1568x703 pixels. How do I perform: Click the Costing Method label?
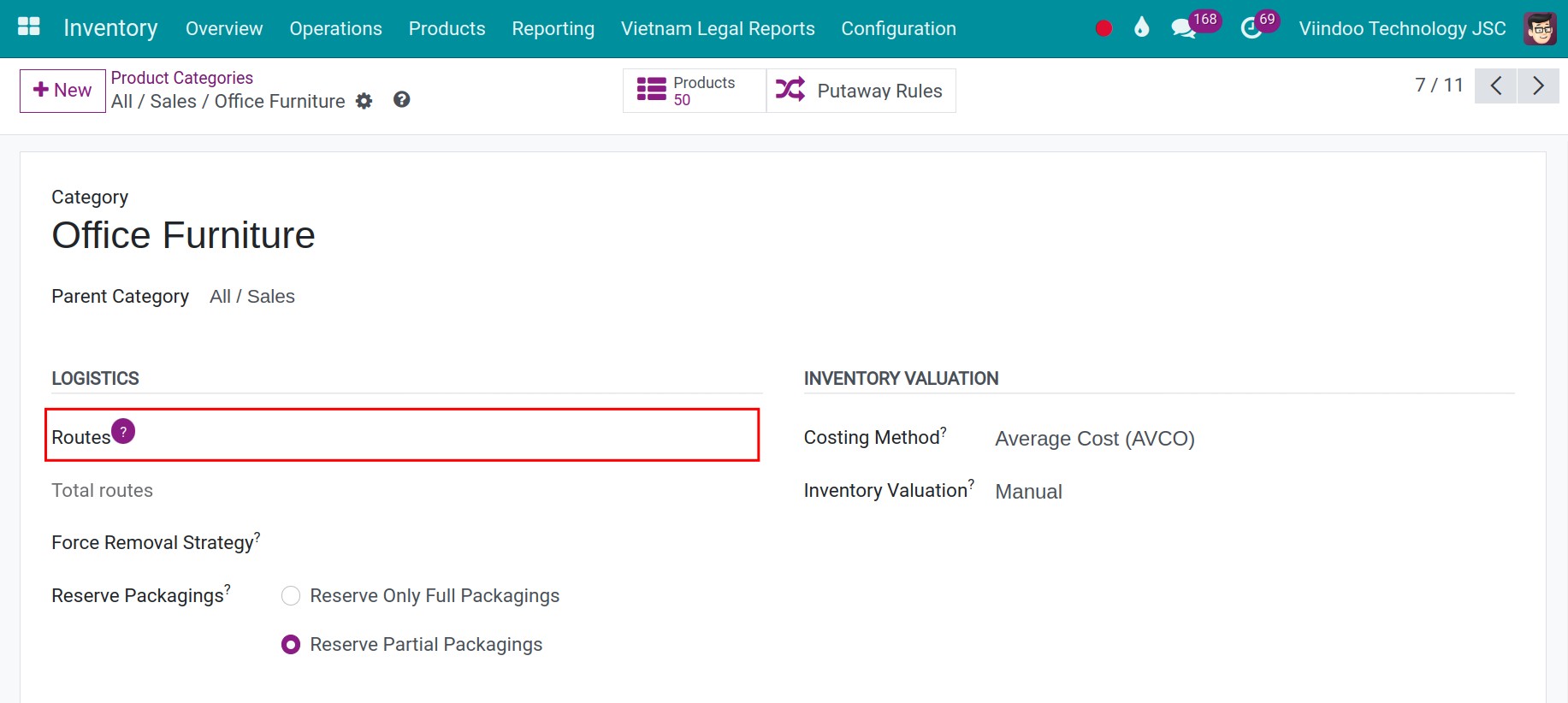click(x=872, y=437)
